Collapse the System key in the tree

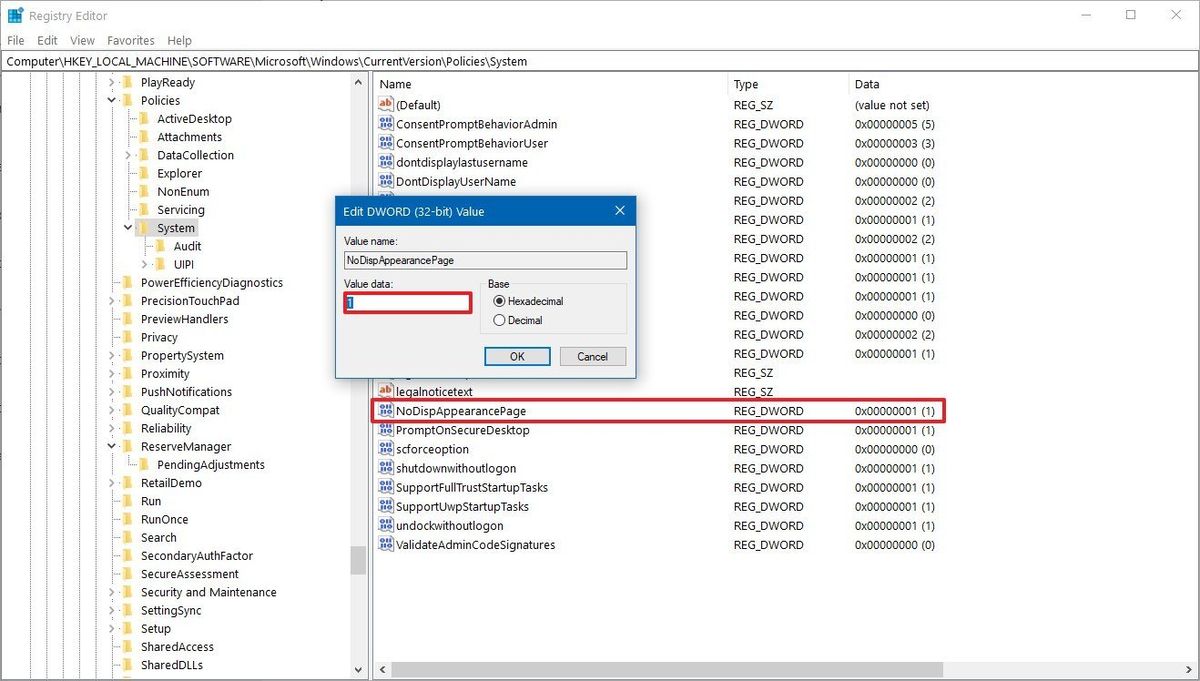point(126,227)
